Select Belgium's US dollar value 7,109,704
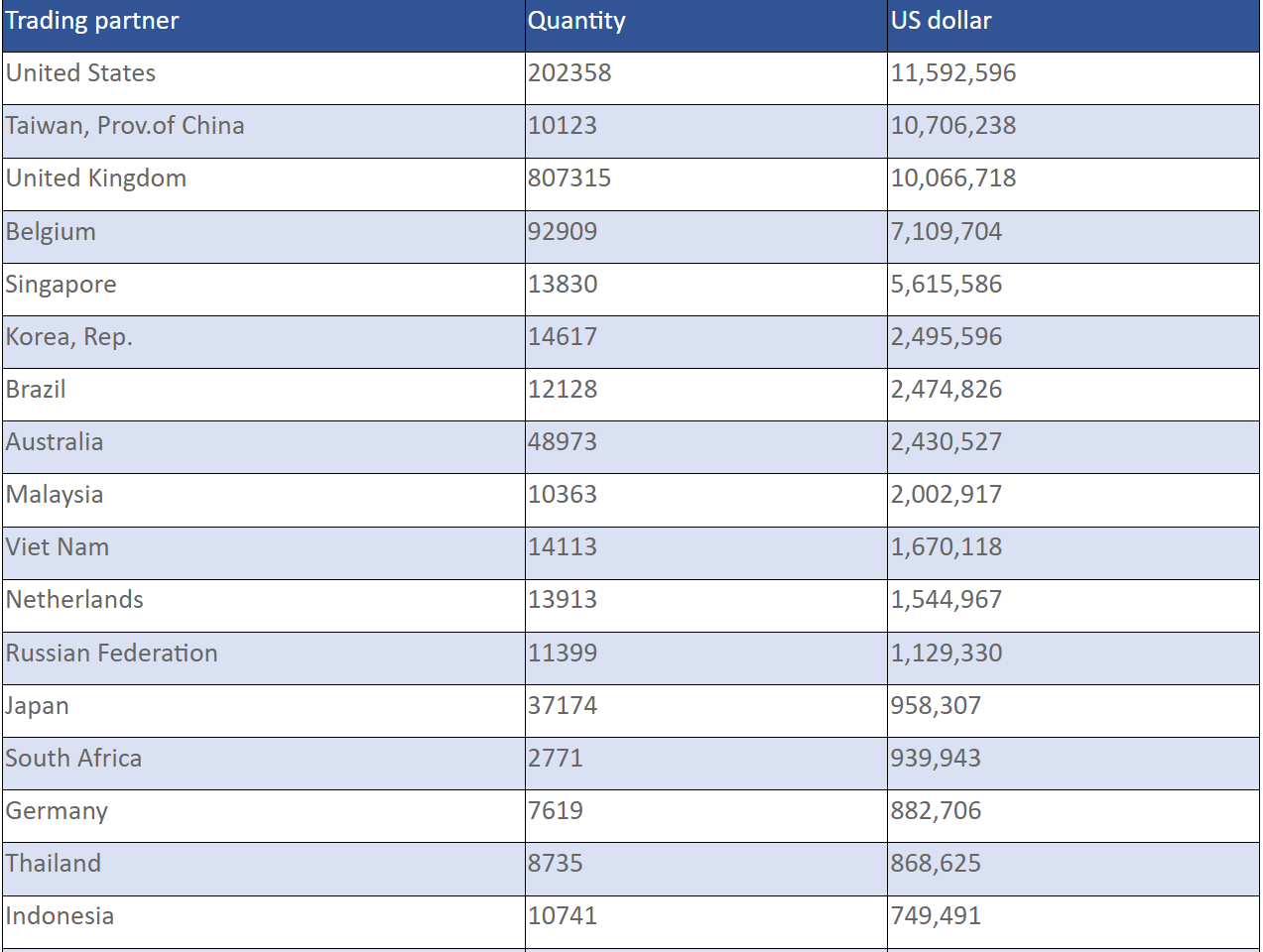Screen dimensions: 1263x952 point(946,232)
